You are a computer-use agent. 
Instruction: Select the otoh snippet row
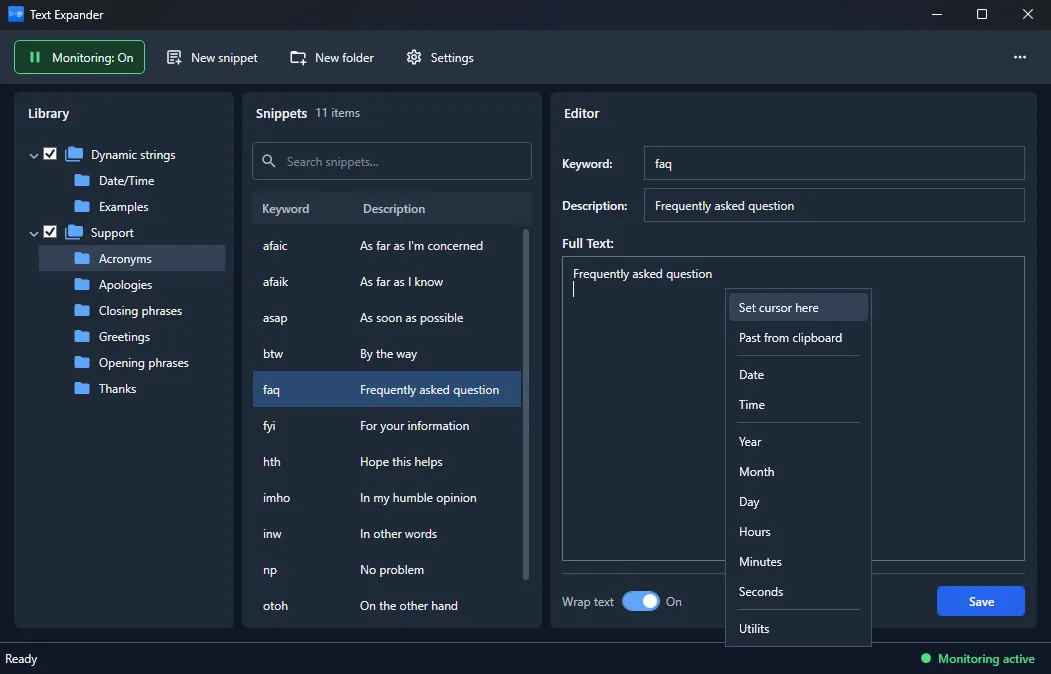point(387,606)
